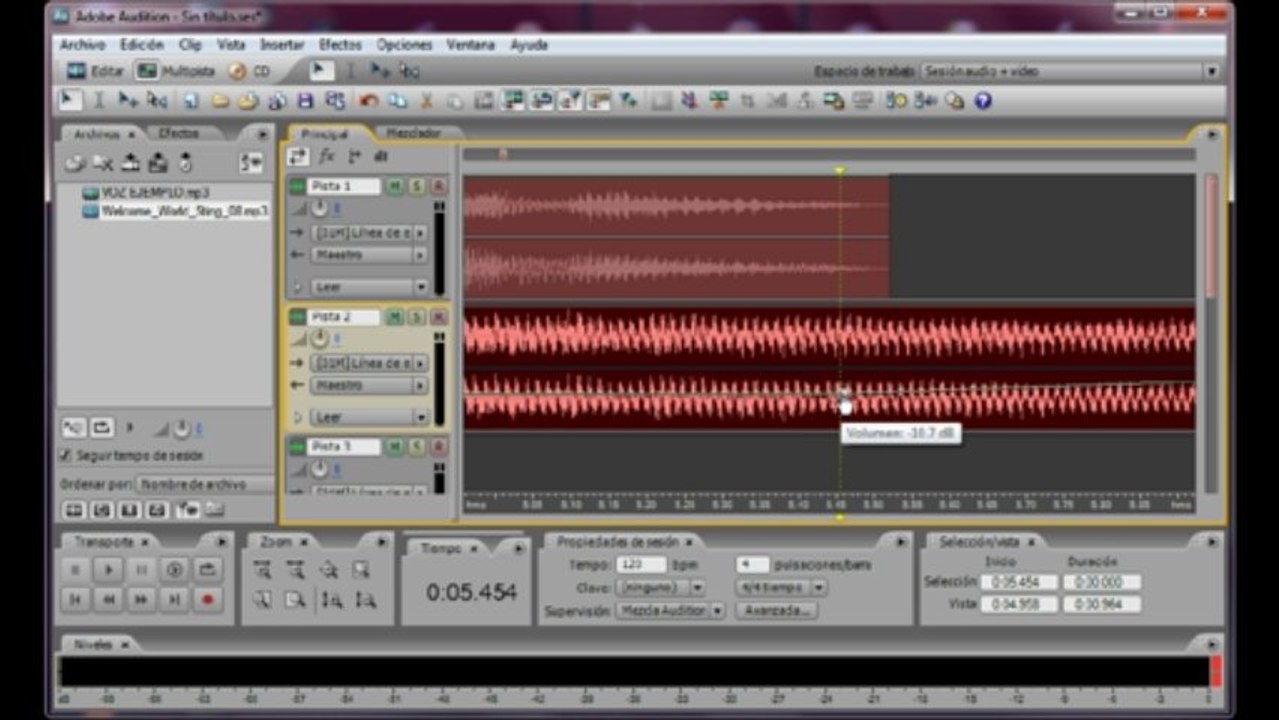Open the Espacio de trabajo dropdown
The height and width of the screenshot is (720, 1279).
(x=1070, y=72)
